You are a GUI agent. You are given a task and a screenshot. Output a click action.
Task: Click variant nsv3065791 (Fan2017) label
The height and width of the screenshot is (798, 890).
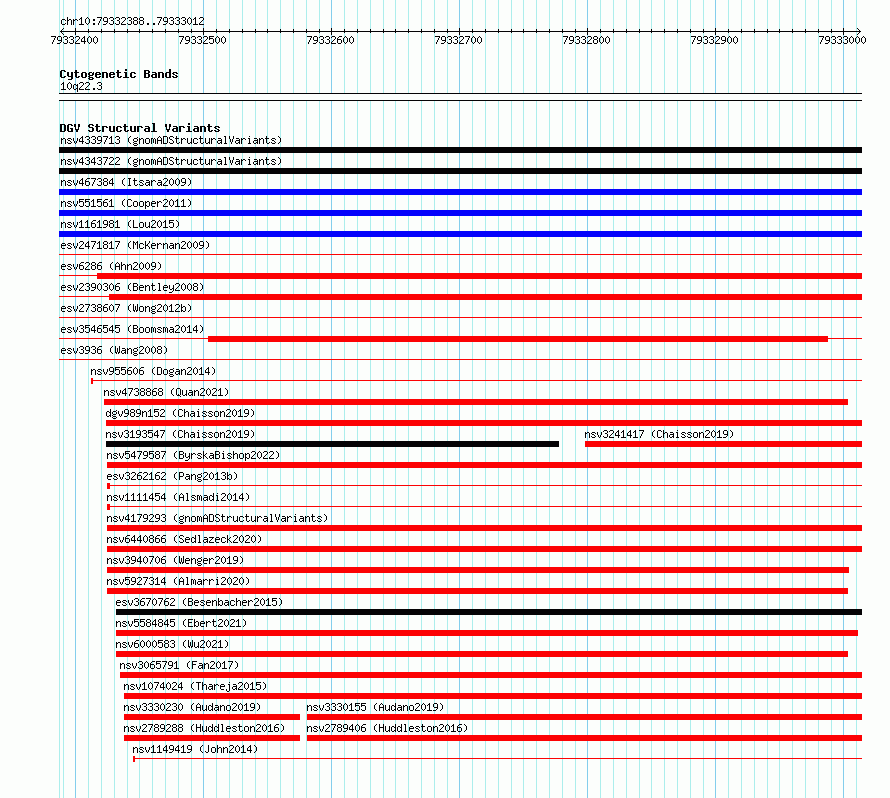coord(179,665)
